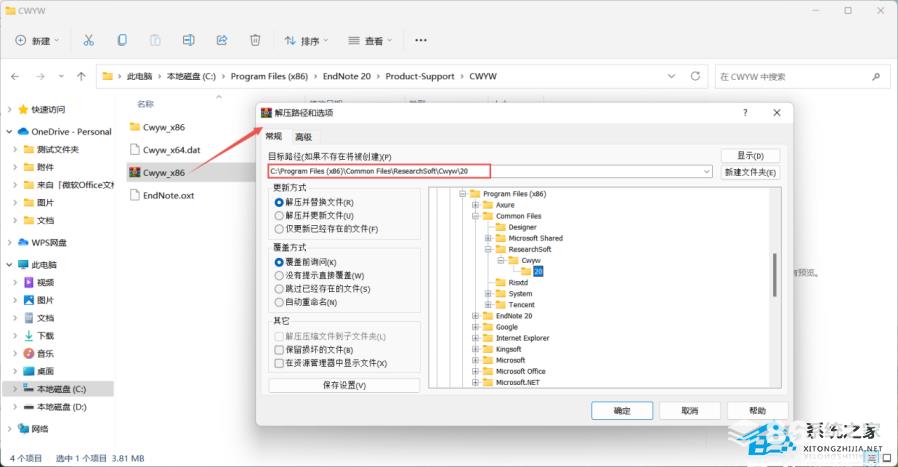Collapse the ResearchSoft tree node
The width and height of the screenshot is (898, 467).
[488, 249]
